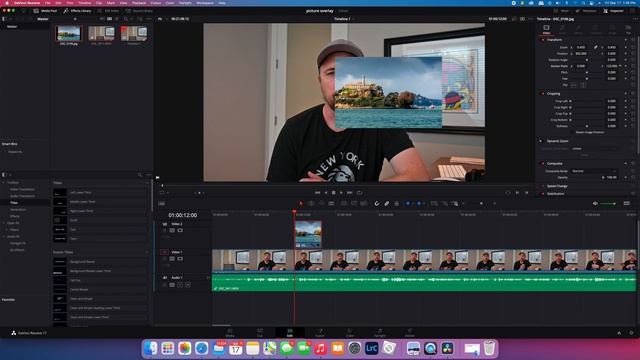Toggle the Linked Selection chain icon
The width and height of the screenshot is (640, 360).
click(387, 203)
